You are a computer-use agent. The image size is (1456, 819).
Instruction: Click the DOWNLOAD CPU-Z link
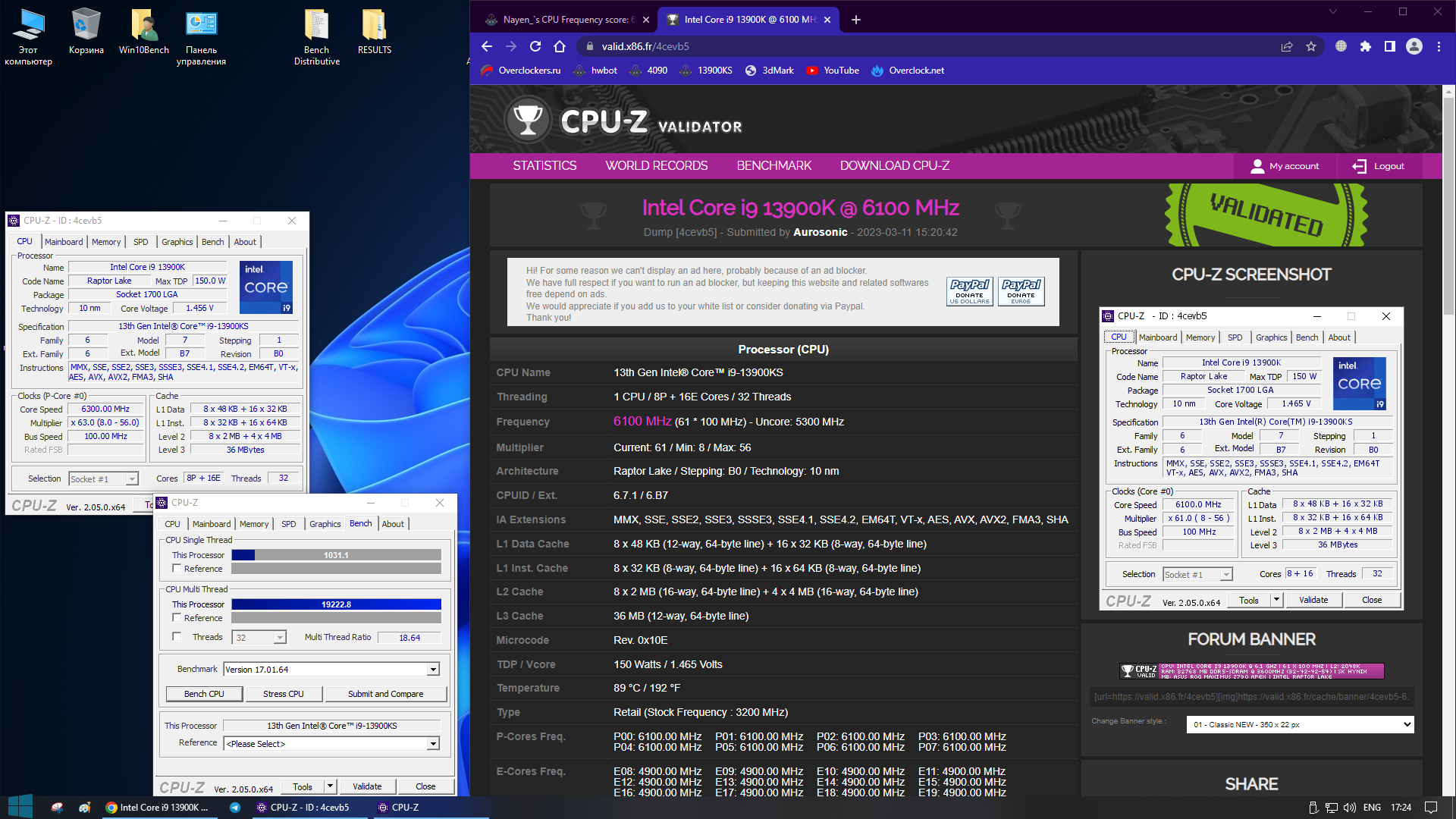pos(895,165)
